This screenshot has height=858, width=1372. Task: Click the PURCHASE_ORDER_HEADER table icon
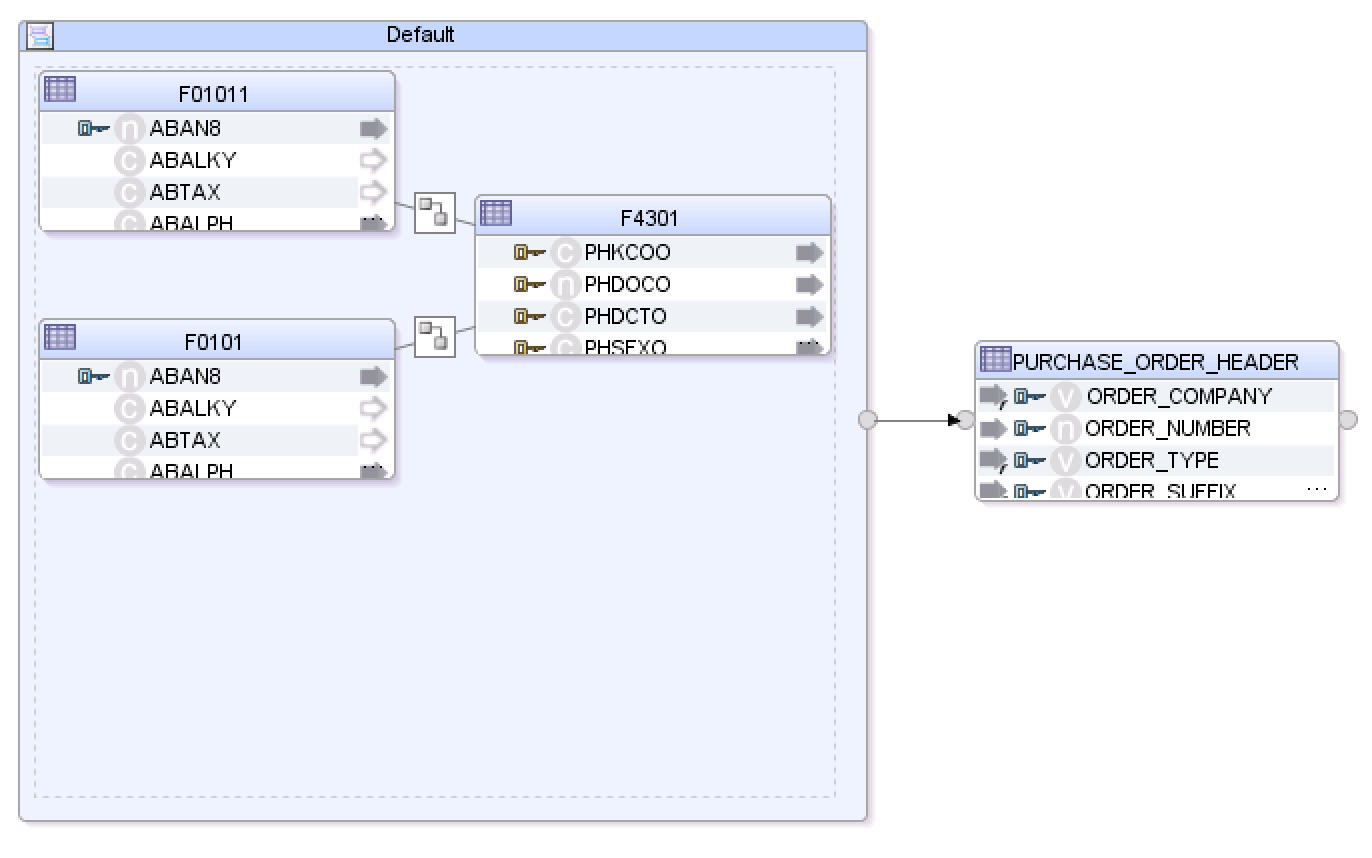[997, 361]
